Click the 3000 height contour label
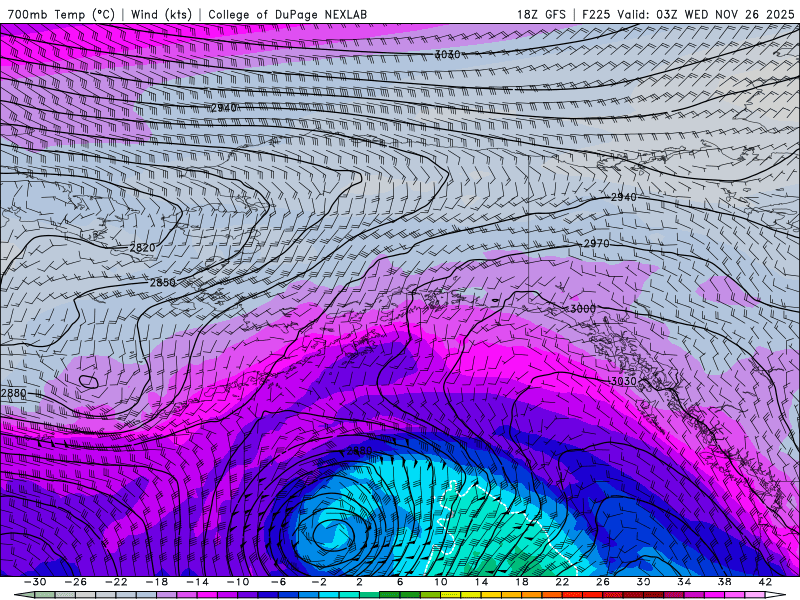Image resolution: width=800 pixels, height=600 pixels. 583,309
